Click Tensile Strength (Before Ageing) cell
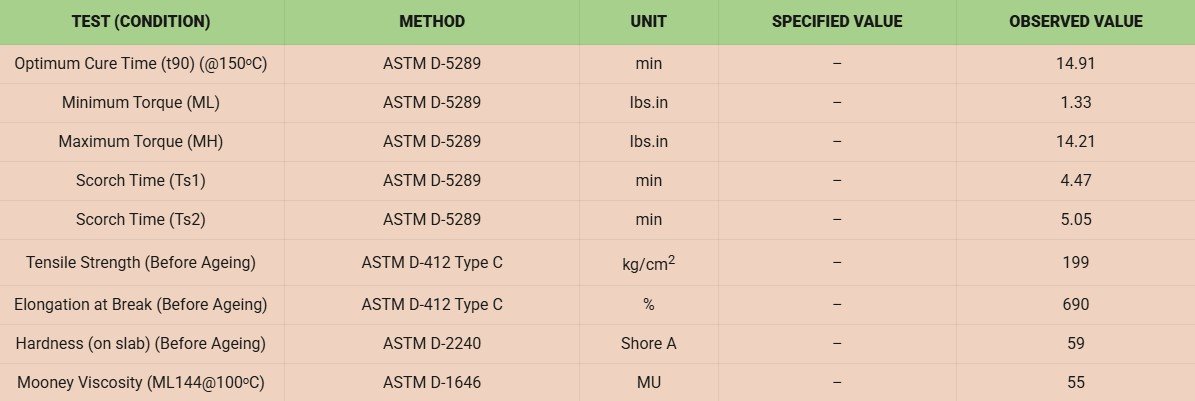Viewport: 1195px width, 401px height. pyautogui.click(x=141, y=262)
